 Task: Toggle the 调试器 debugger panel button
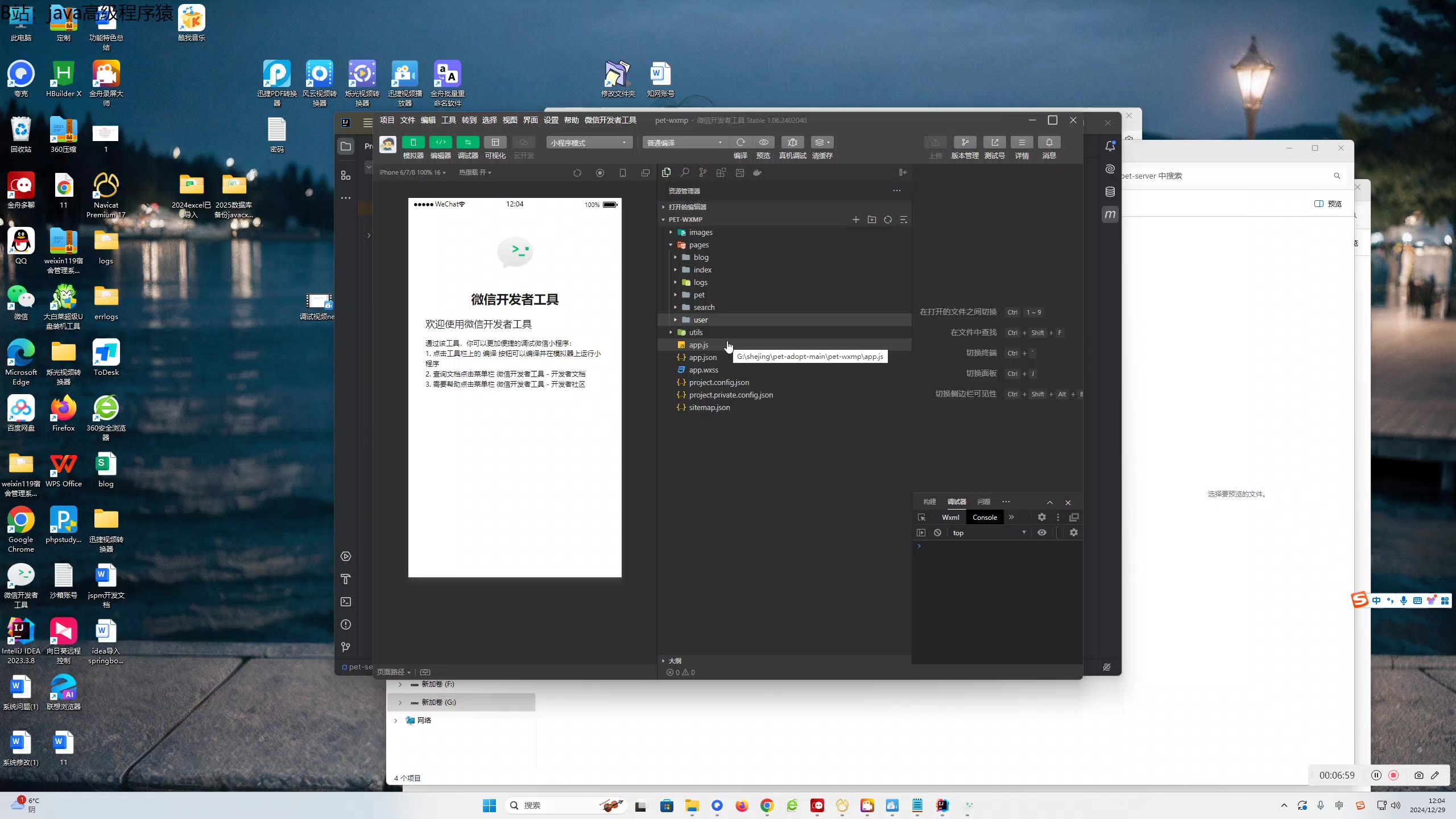[468, 142]
